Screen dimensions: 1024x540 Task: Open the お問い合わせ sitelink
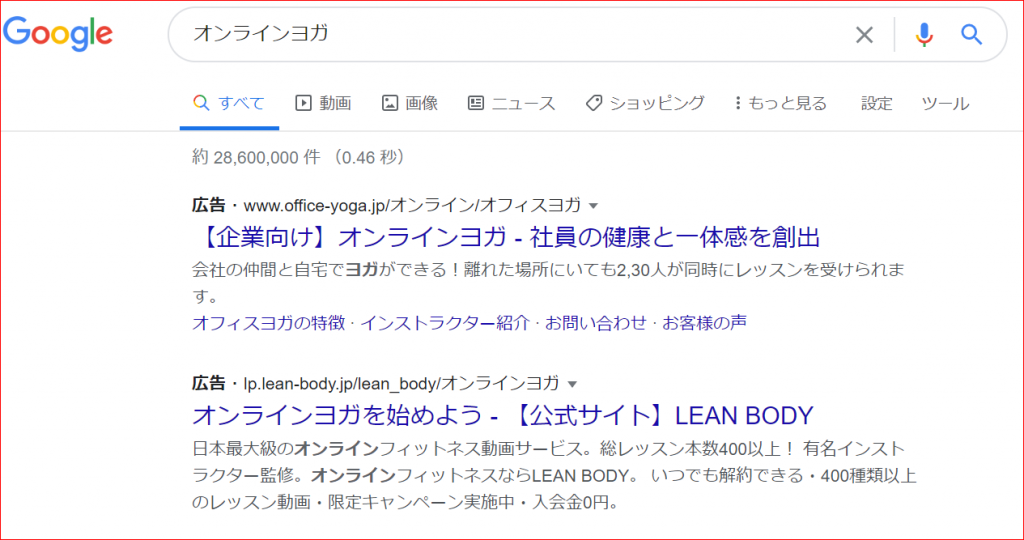pos(595,323)
